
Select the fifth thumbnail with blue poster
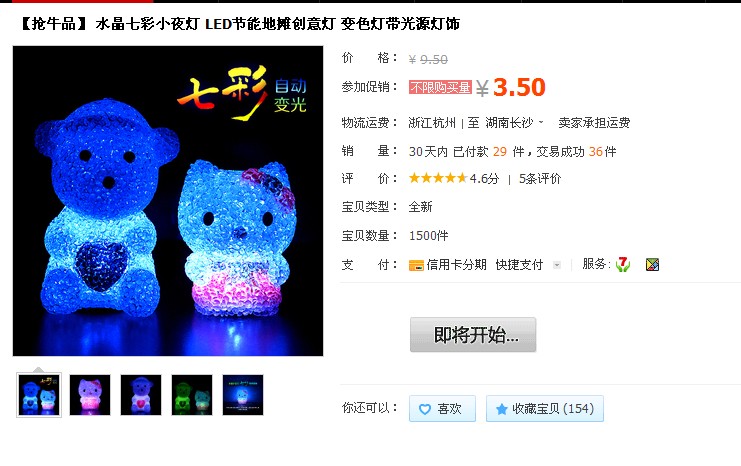click(243, 395)
